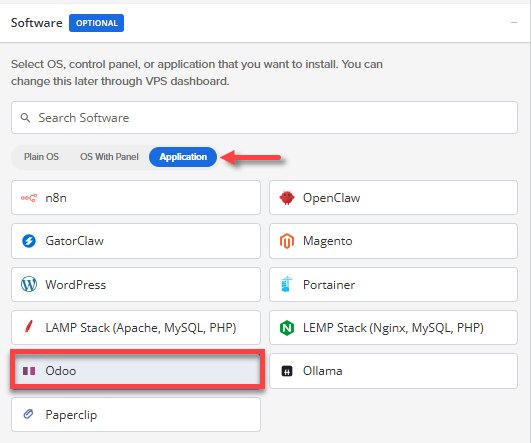Focus the Search Software field

coord(264,118)
